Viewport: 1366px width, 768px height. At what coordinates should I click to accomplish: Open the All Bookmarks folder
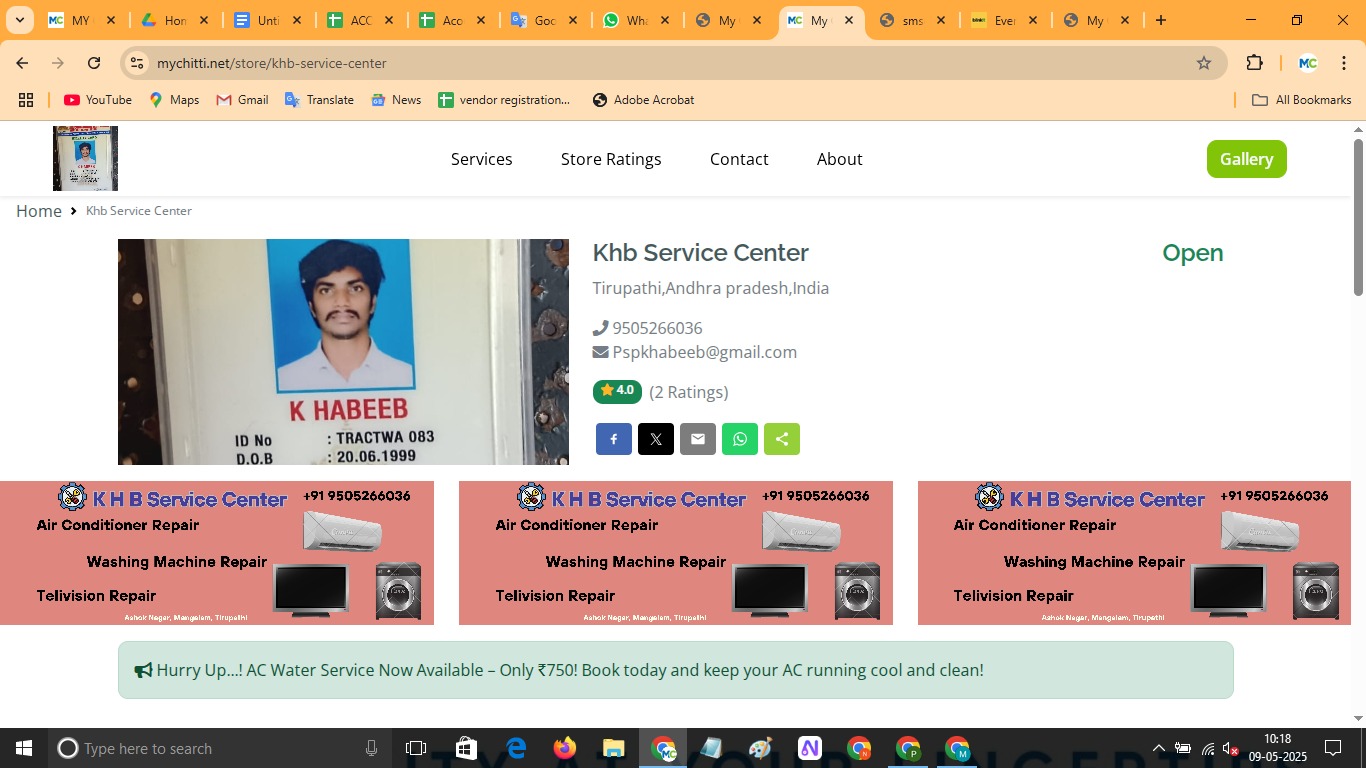coord(1302,100)
